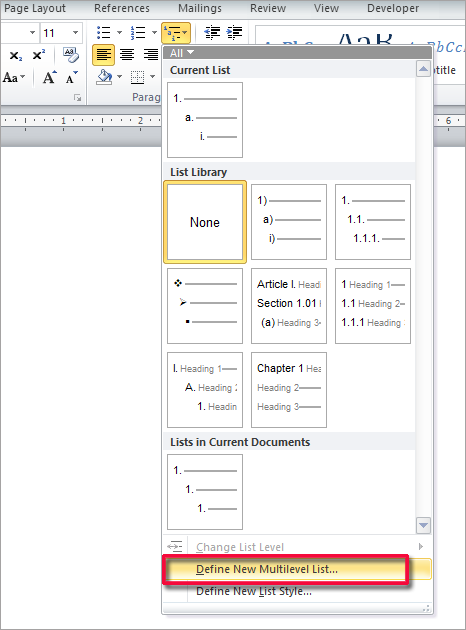Click the Decrease Indent icon
466x630 pixels.
[x=212, y=33]
